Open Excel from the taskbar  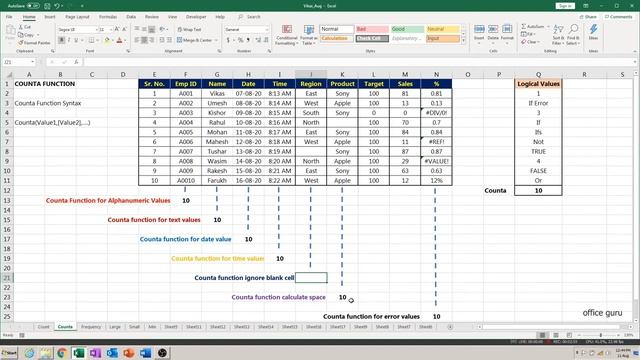point(78,353)
